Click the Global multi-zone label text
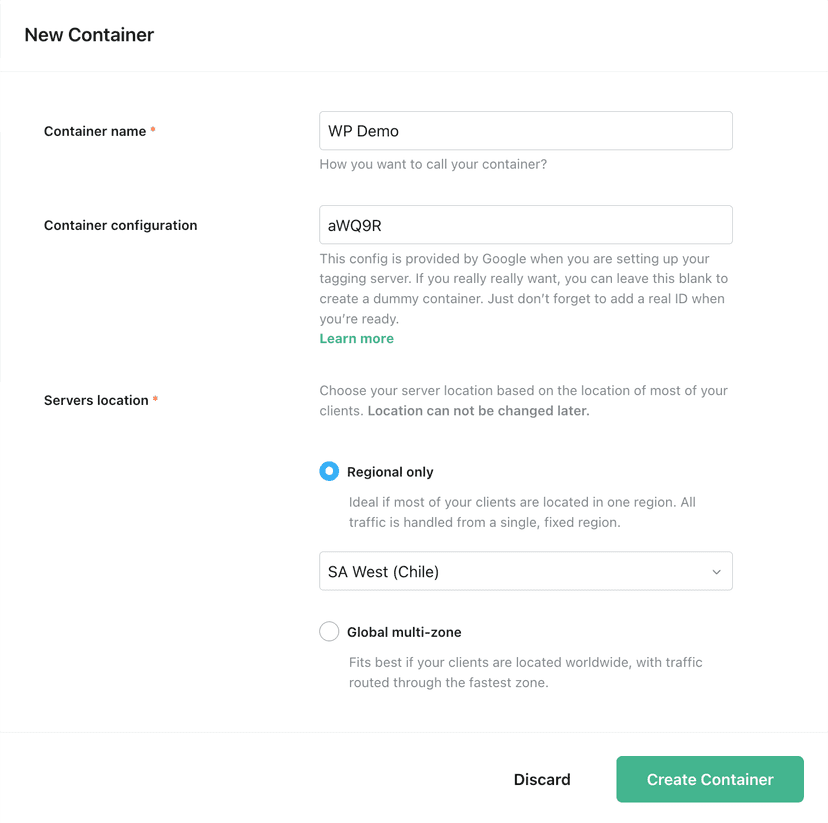This screenshot has width=828, height=823. [404, 631]
